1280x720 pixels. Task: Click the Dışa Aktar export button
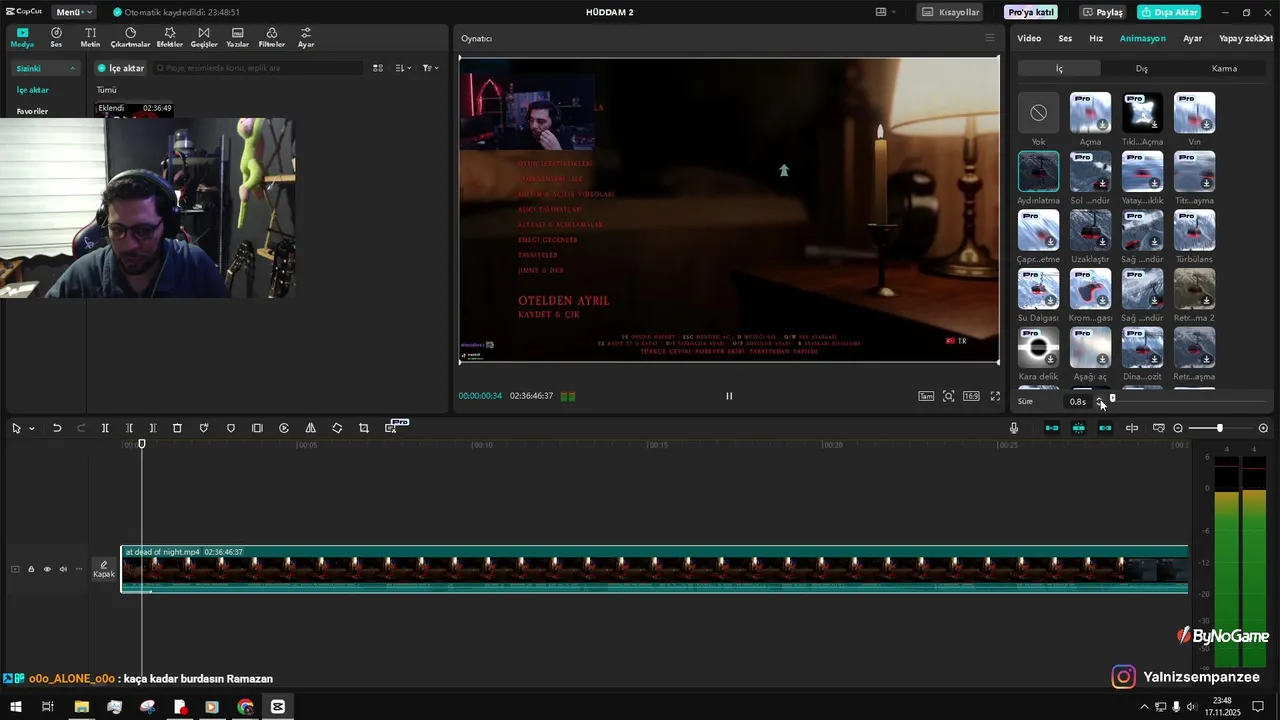pos(1169,12)
